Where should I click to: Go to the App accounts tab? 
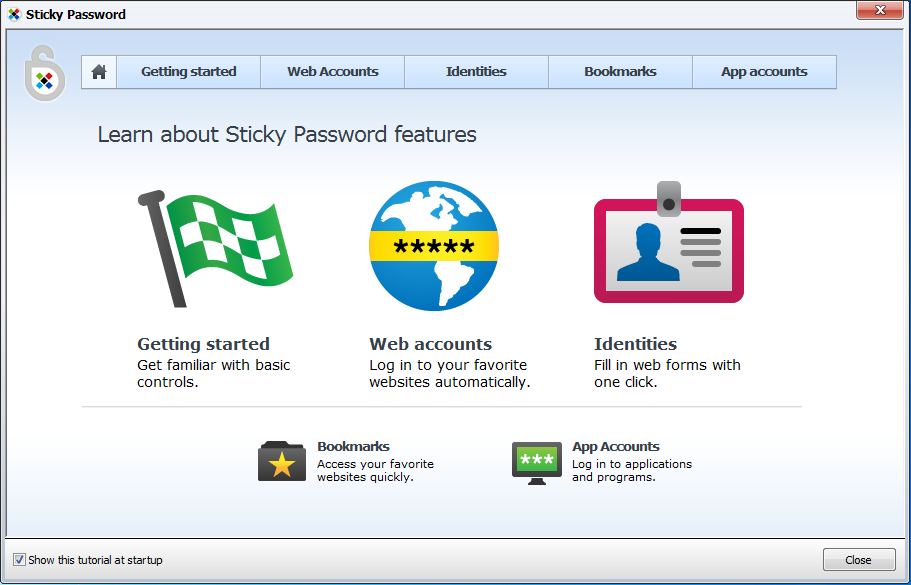(765, 72)
